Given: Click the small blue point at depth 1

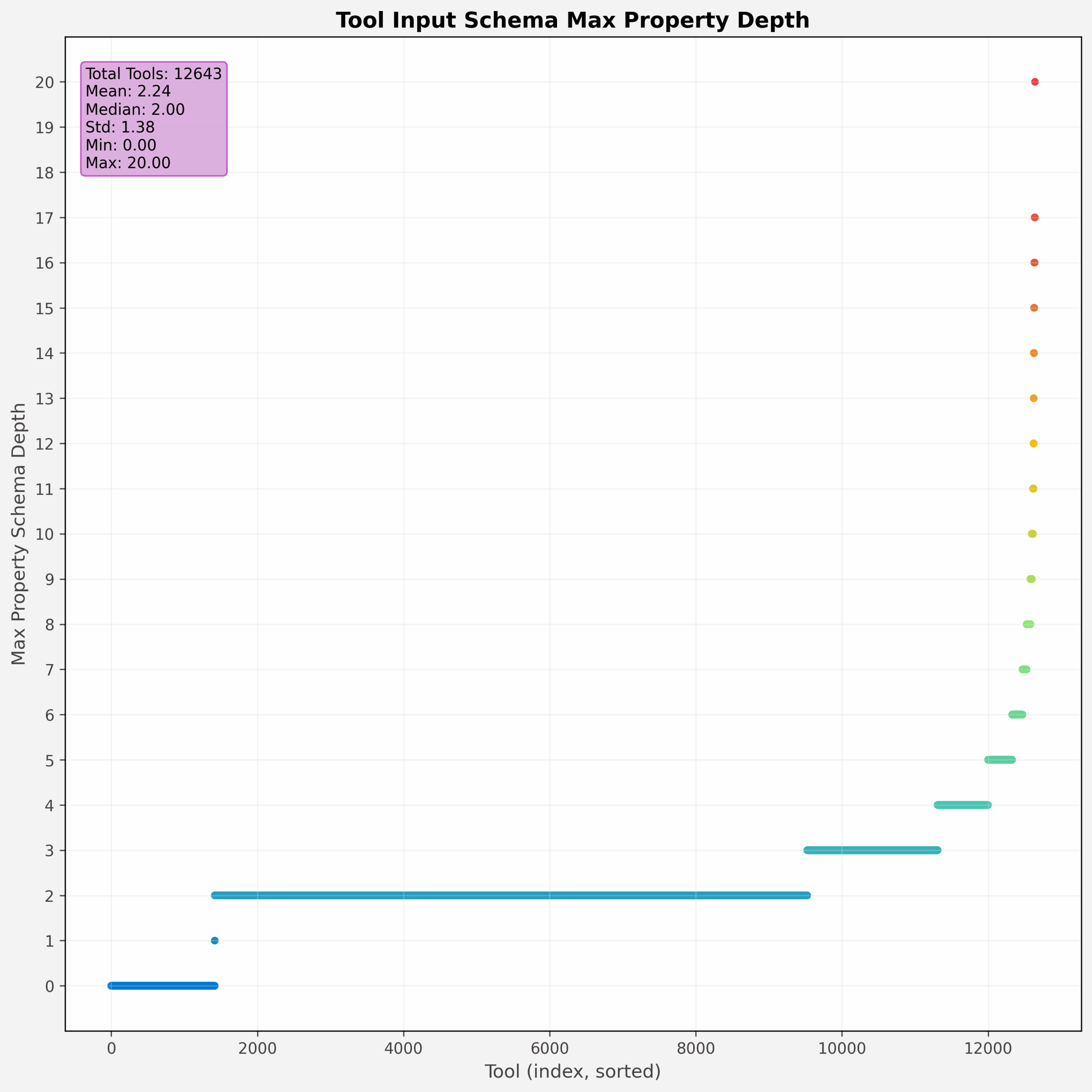Looking at the screenshot, I should [215, 941].
